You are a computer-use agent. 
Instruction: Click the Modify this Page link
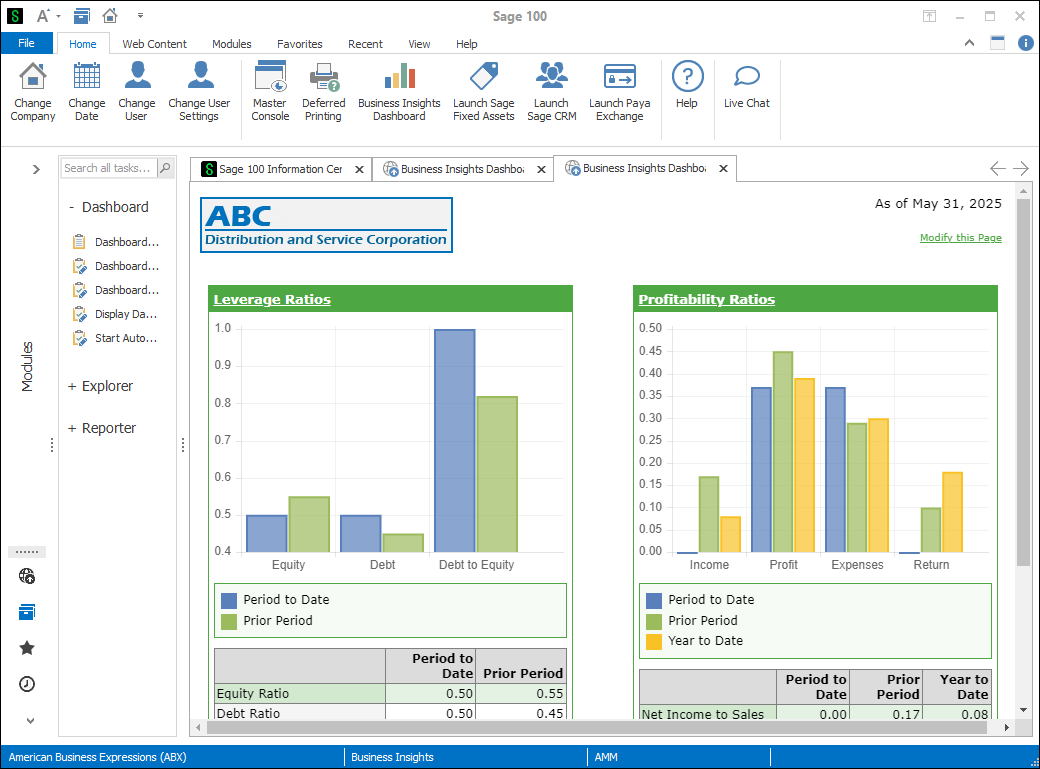pyautogui.click(x=960, y=238)
